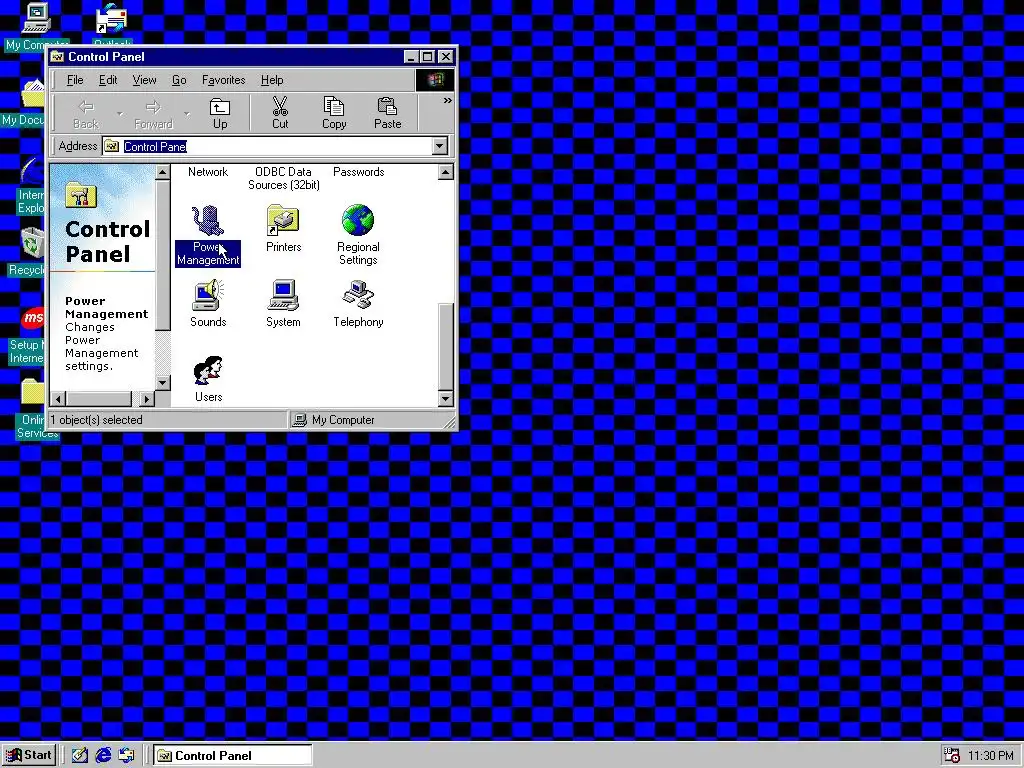Click the Passwords item label
Screen dimensions: 1024x768
pos(359,172)
